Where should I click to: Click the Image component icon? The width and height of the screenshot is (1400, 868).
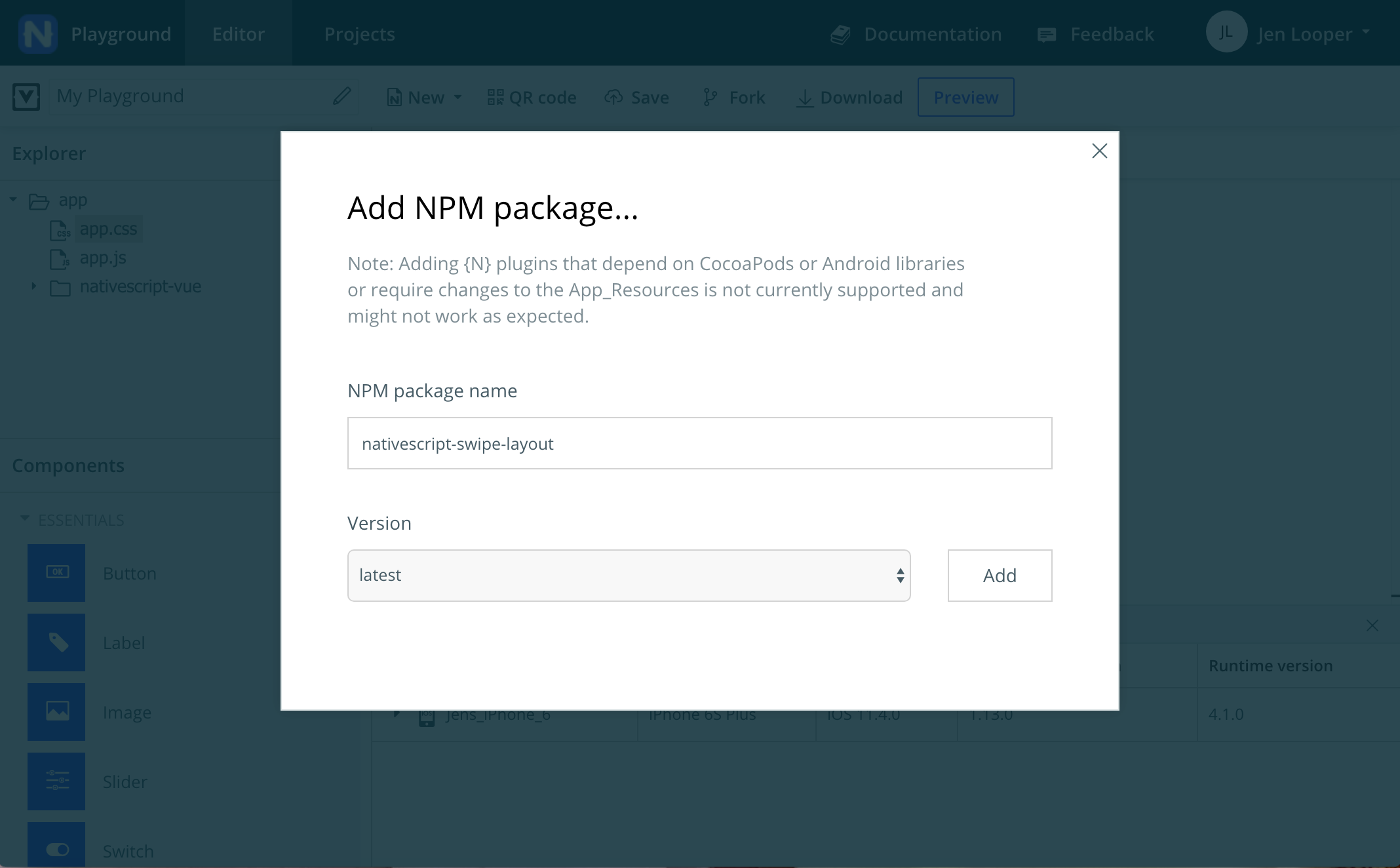coord(56,712)
